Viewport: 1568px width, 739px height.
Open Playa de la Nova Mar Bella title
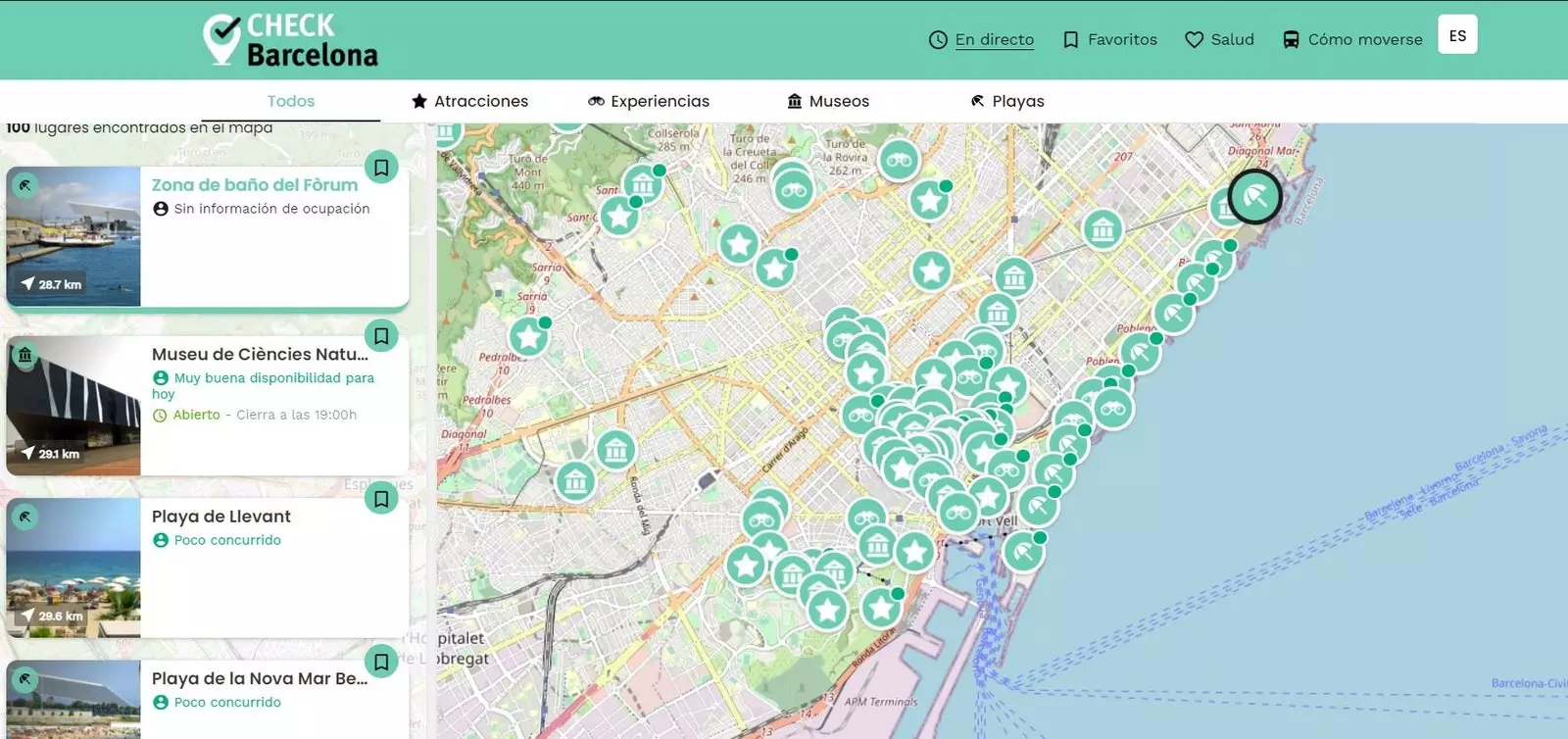pos(260,678)
